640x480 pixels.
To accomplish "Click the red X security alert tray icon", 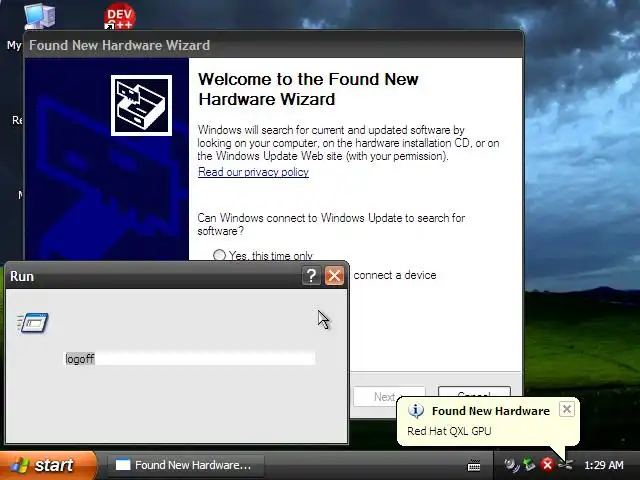I will click(547, 464).
